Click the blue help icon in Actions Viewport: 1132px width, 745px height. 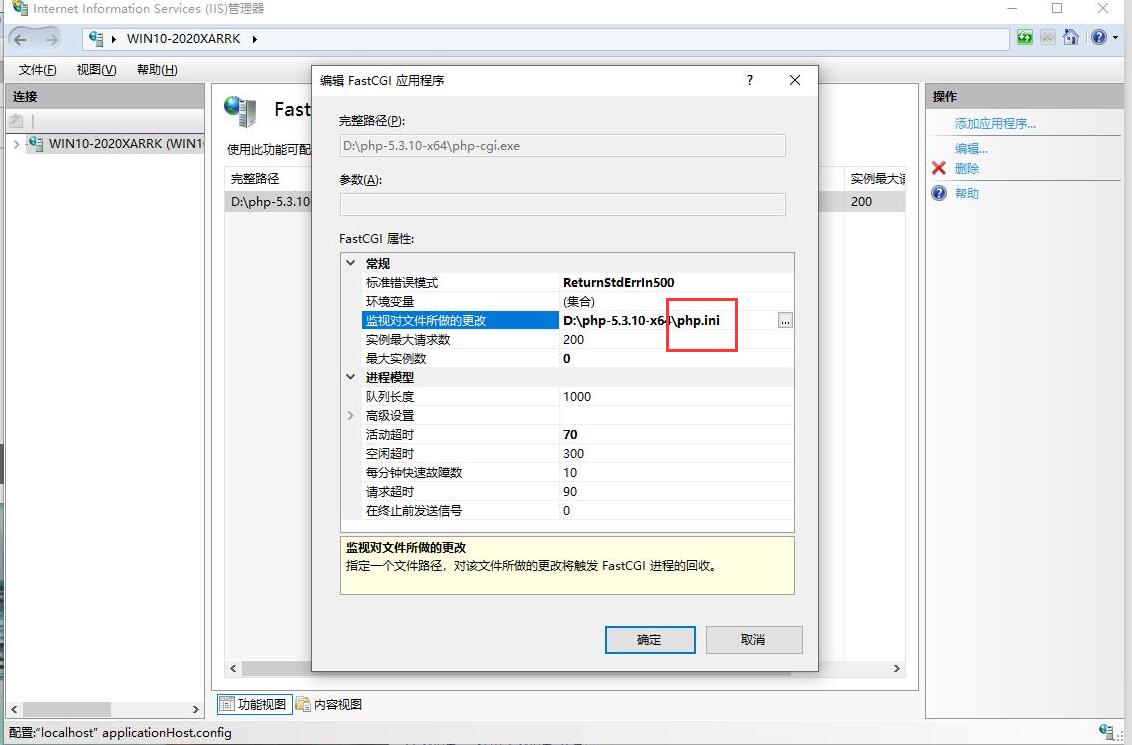pyautogui.click(x=939, y=193)
